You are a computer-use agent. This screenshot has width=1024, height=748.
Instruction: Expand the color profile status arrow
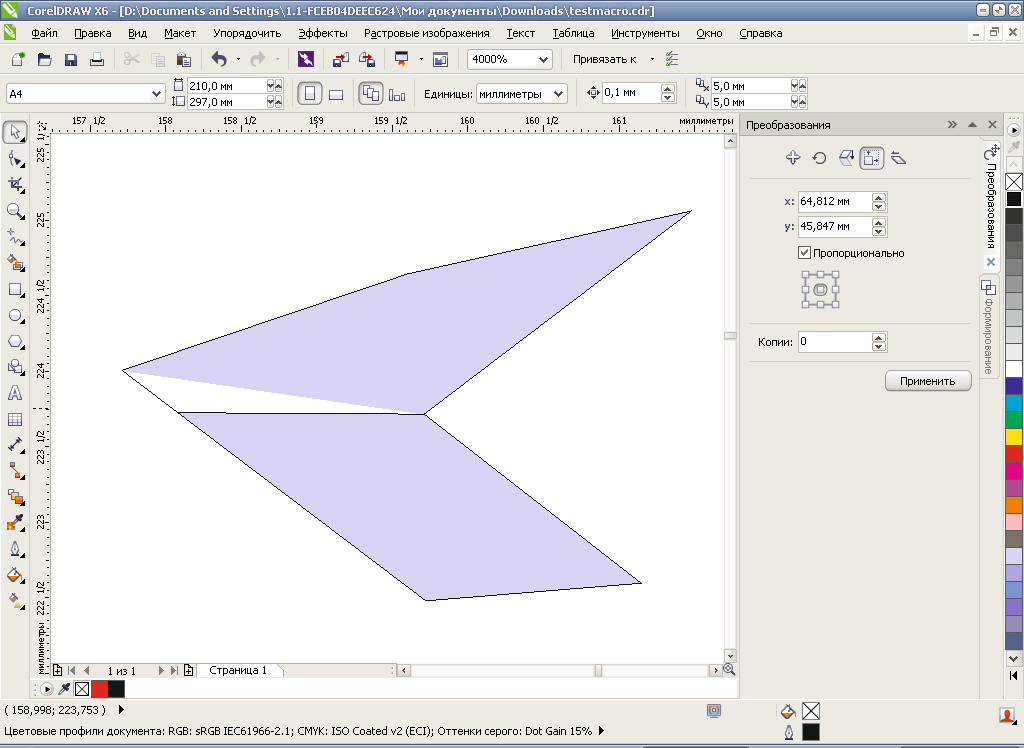(601, 730)
